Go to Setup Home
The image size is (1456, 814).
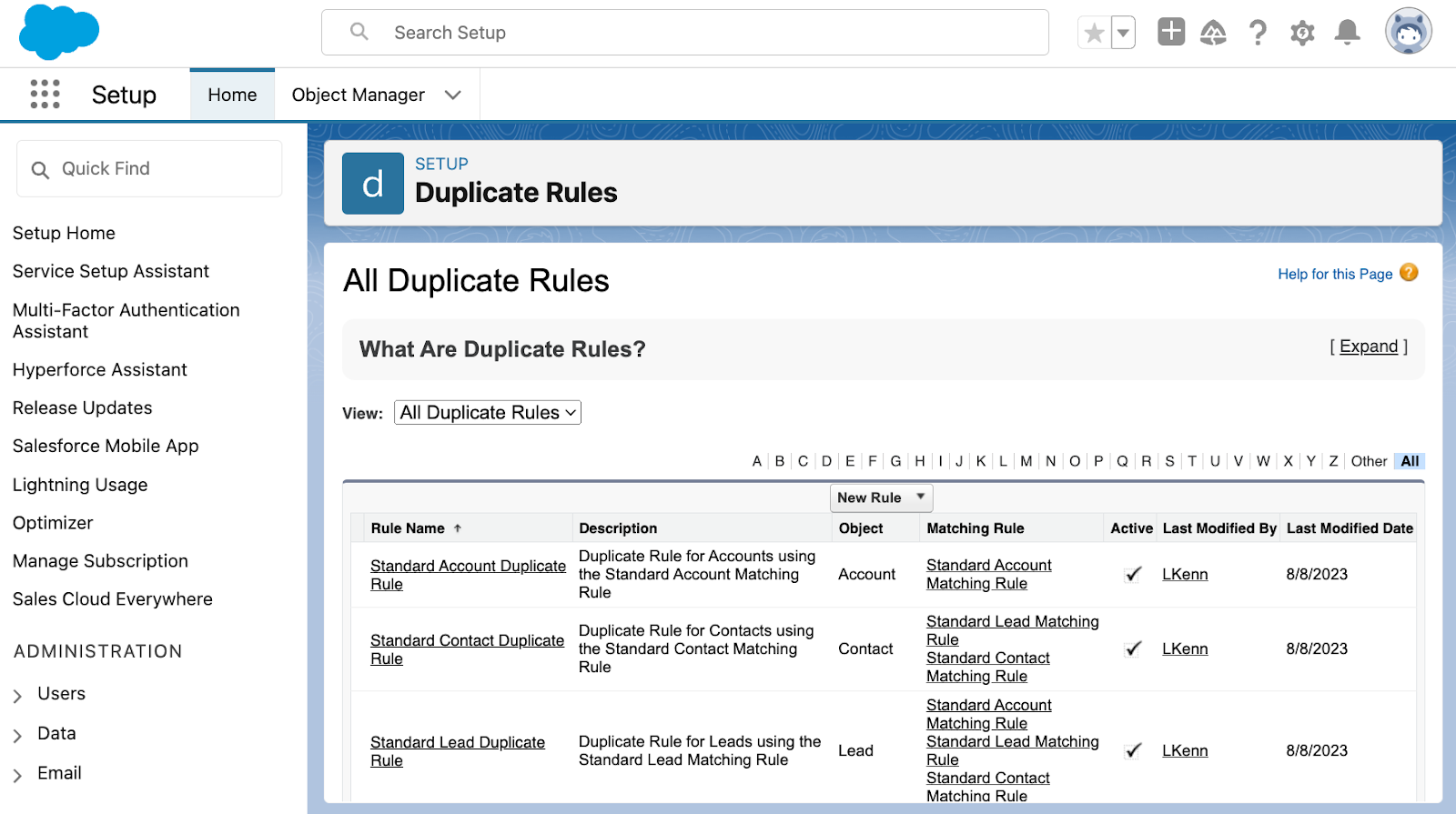pos(64,233)
